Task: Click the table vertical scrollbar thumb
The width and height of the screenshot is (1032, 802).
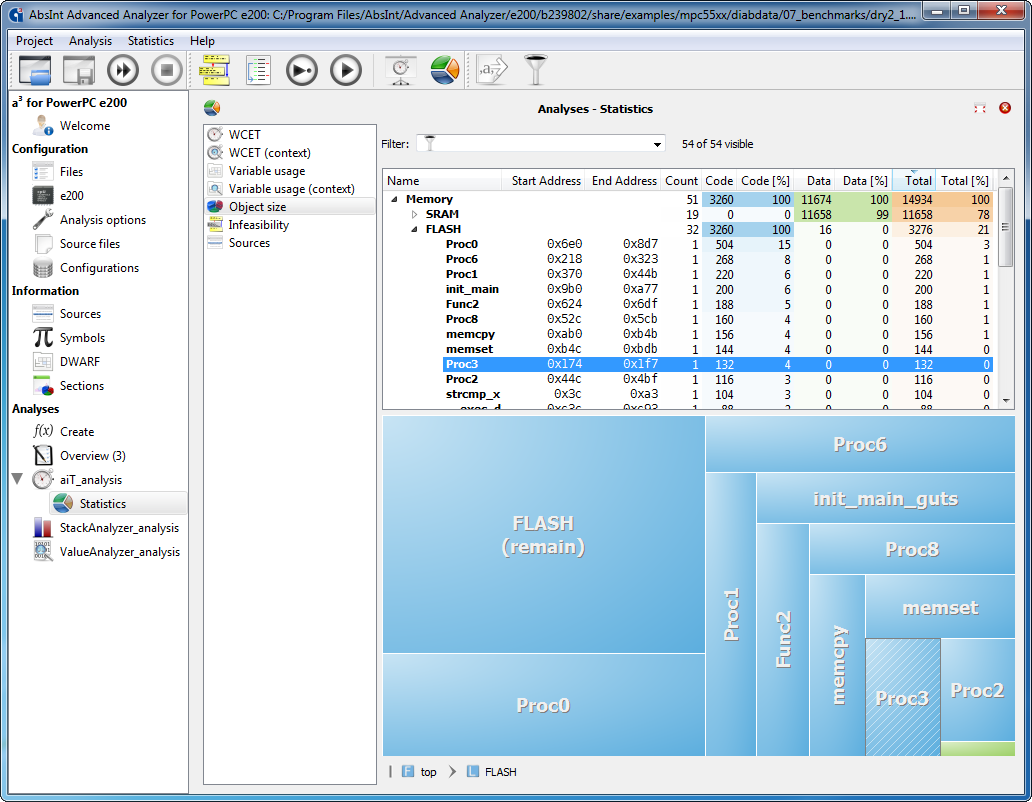Action: tap(1005, 228)
